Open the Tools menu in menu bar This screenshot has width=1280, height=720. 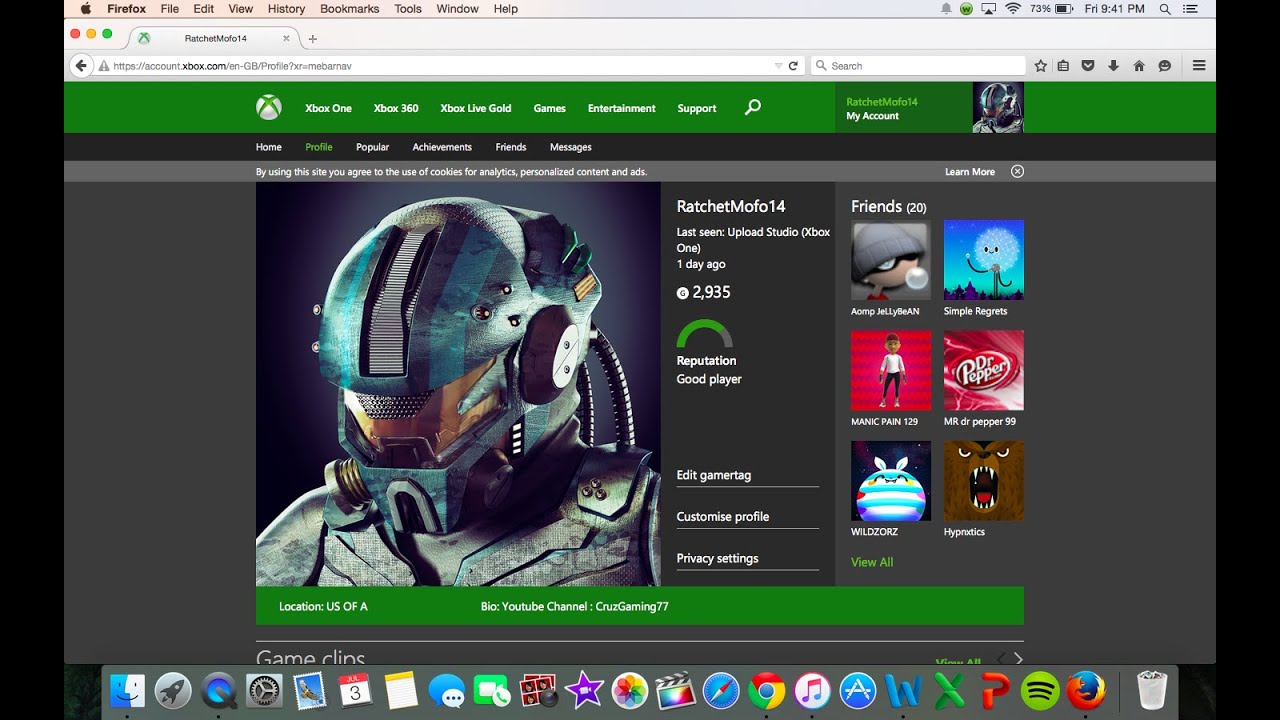click(408, 9)
